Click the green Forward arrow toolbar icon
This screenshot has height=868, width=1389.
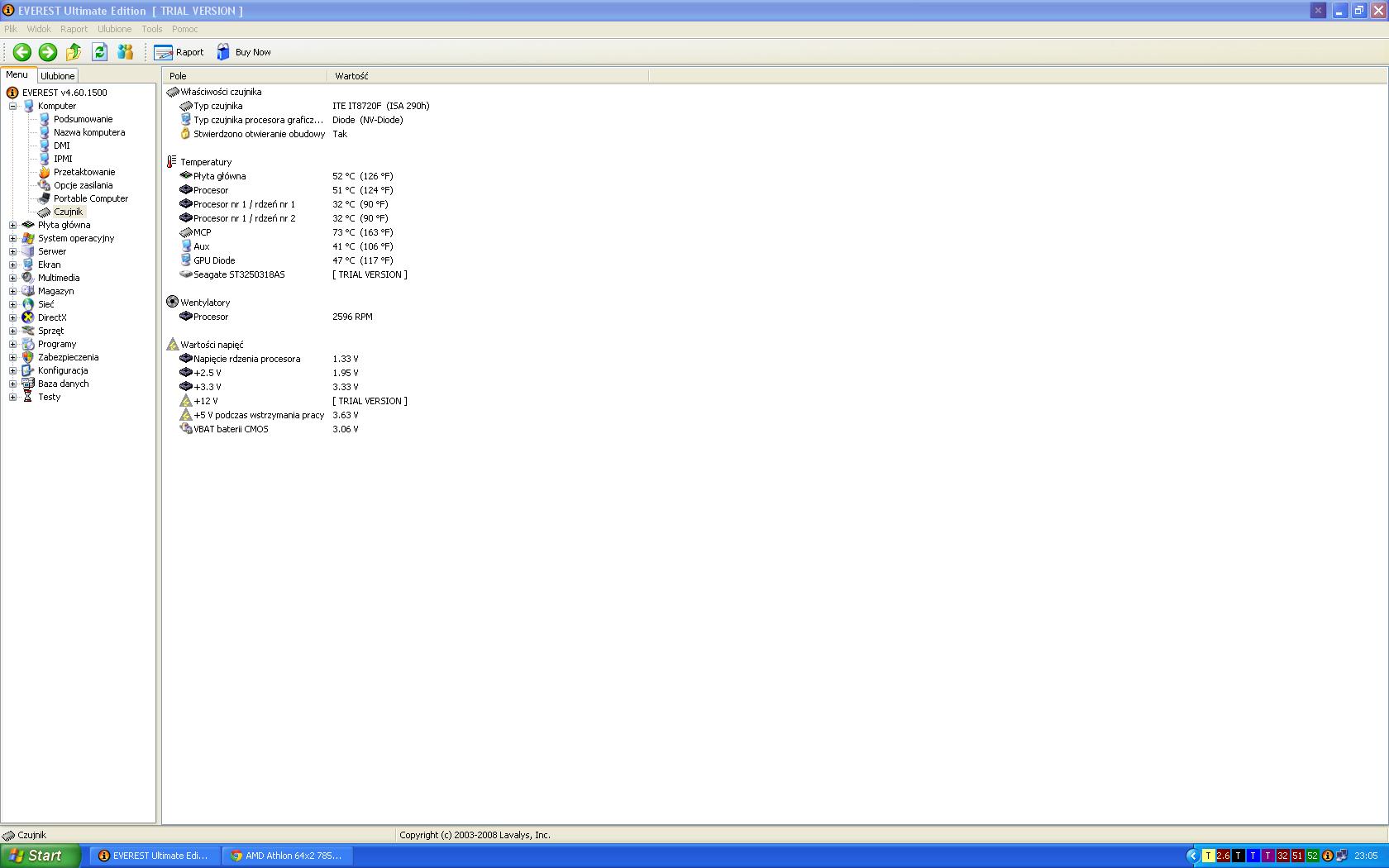click(48, 52)
